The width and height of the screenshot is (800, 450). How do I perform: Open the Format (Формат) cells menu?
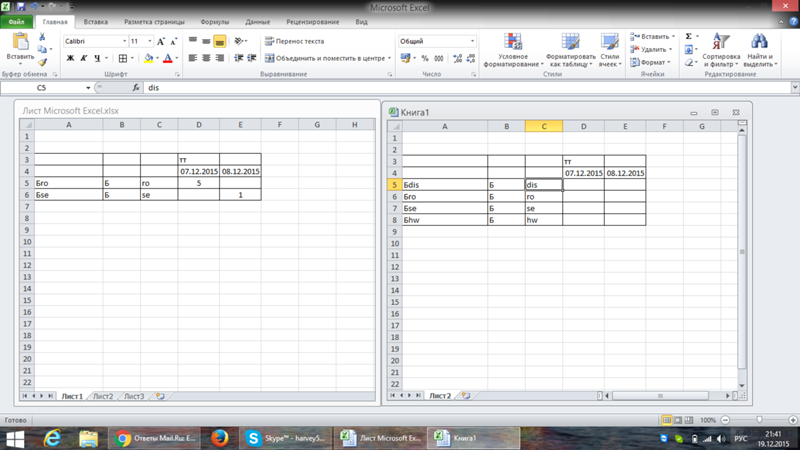coord(648,62)
